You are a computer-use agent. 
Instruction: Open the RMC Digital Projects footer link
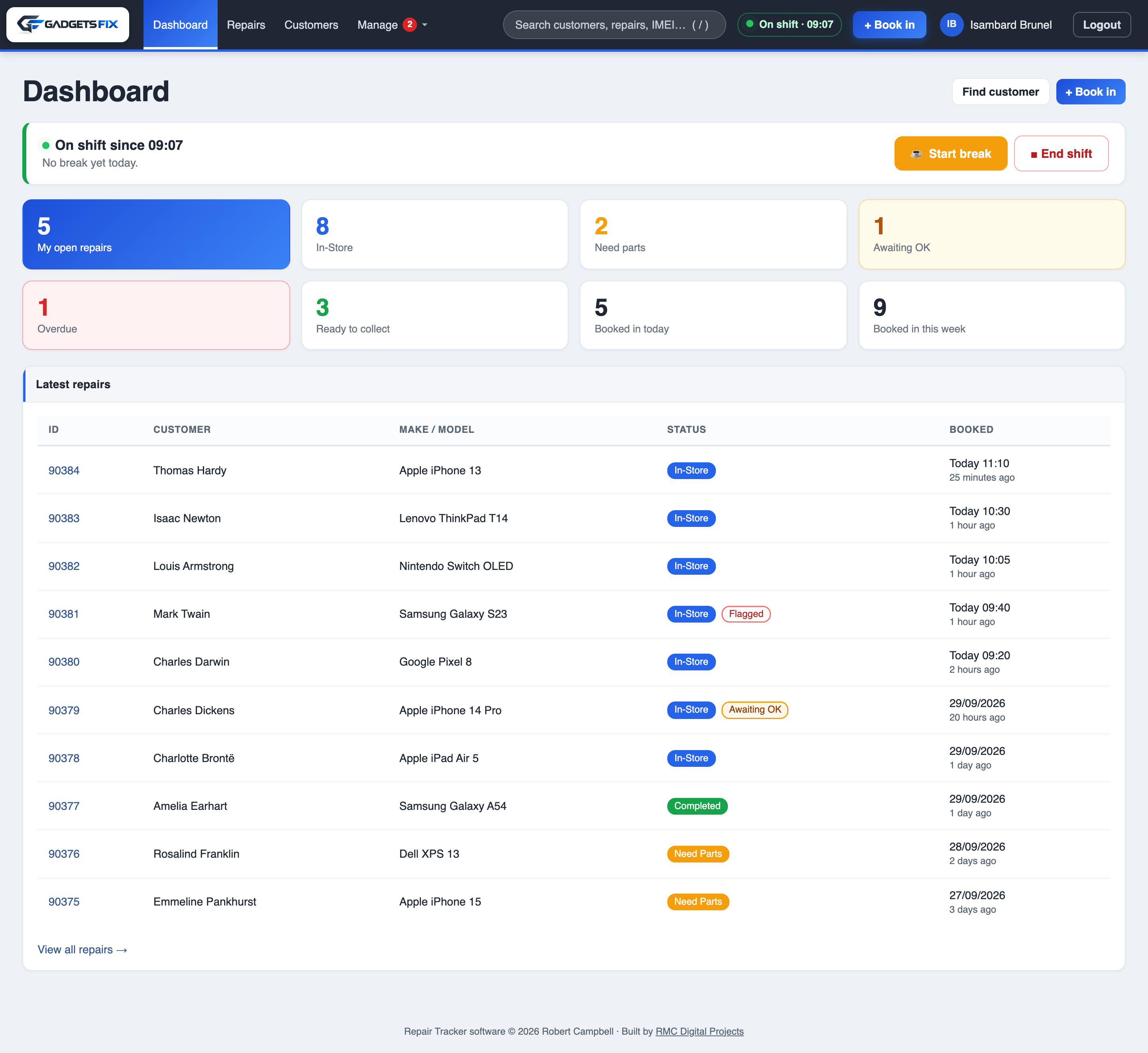pos(699,1031)
